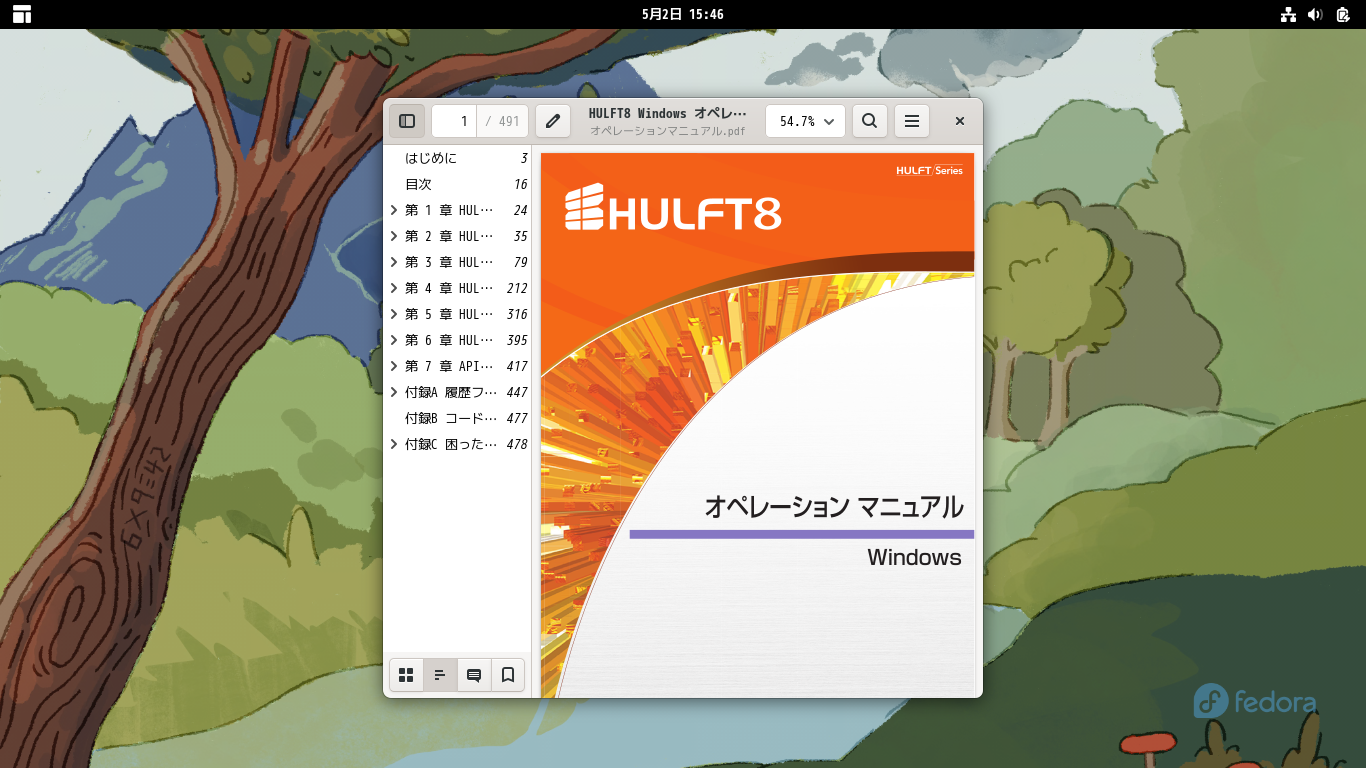Image resolution: width=1366 pixels, height=768 pixels.
Task: Open the clock at 5月2日 15:46
Action: pos(683,14)
